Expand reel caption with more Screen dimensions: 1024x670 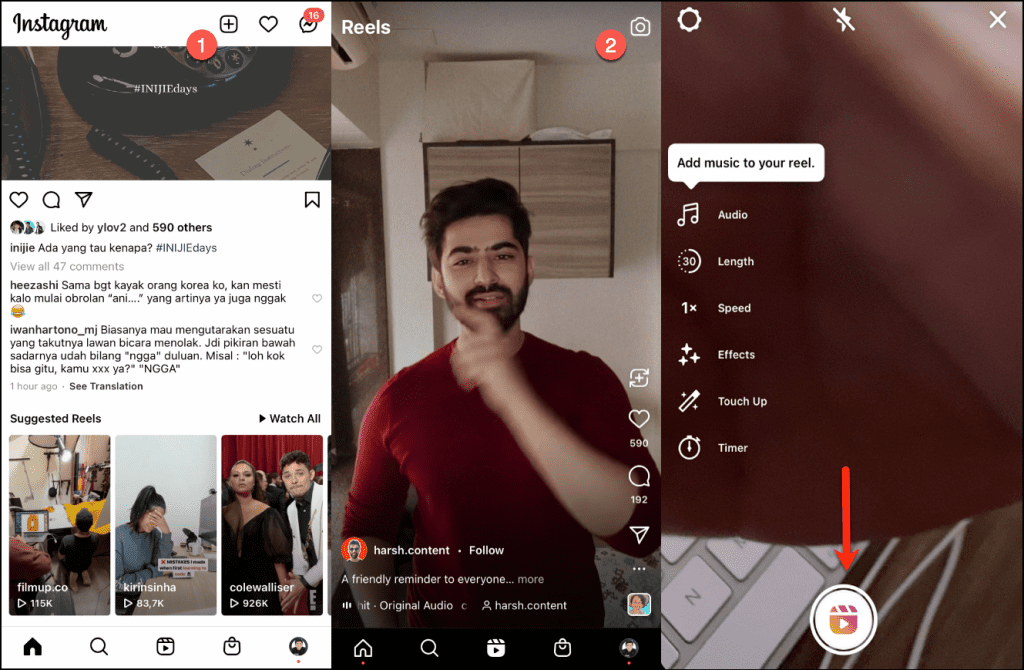click(x=531, y=579)
